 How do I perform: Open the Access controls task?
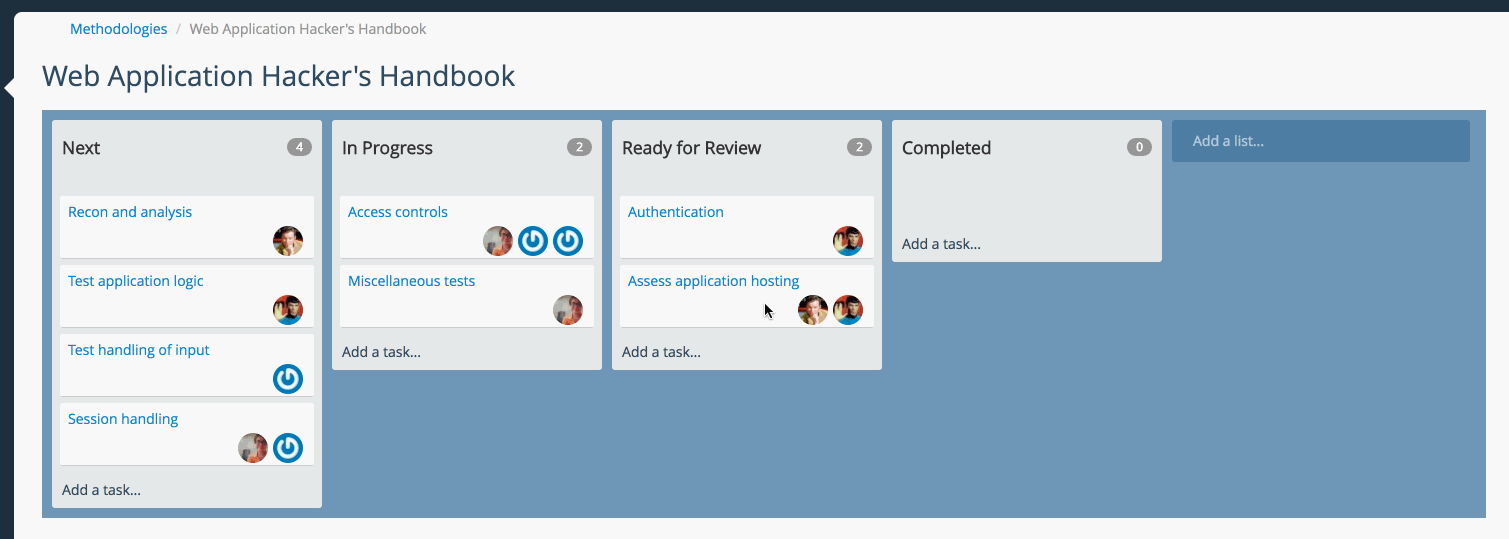click(x=398, y=212)
